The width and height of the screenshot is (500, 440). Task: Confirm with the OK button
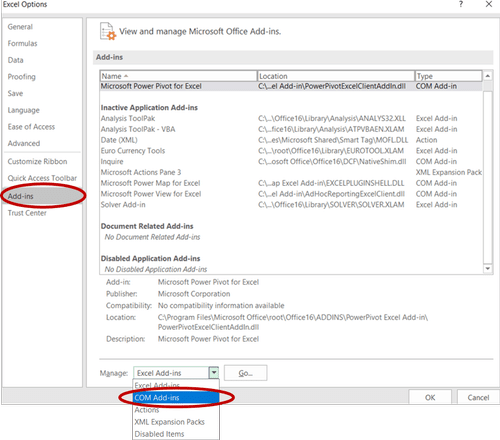(x=430, y=397)
